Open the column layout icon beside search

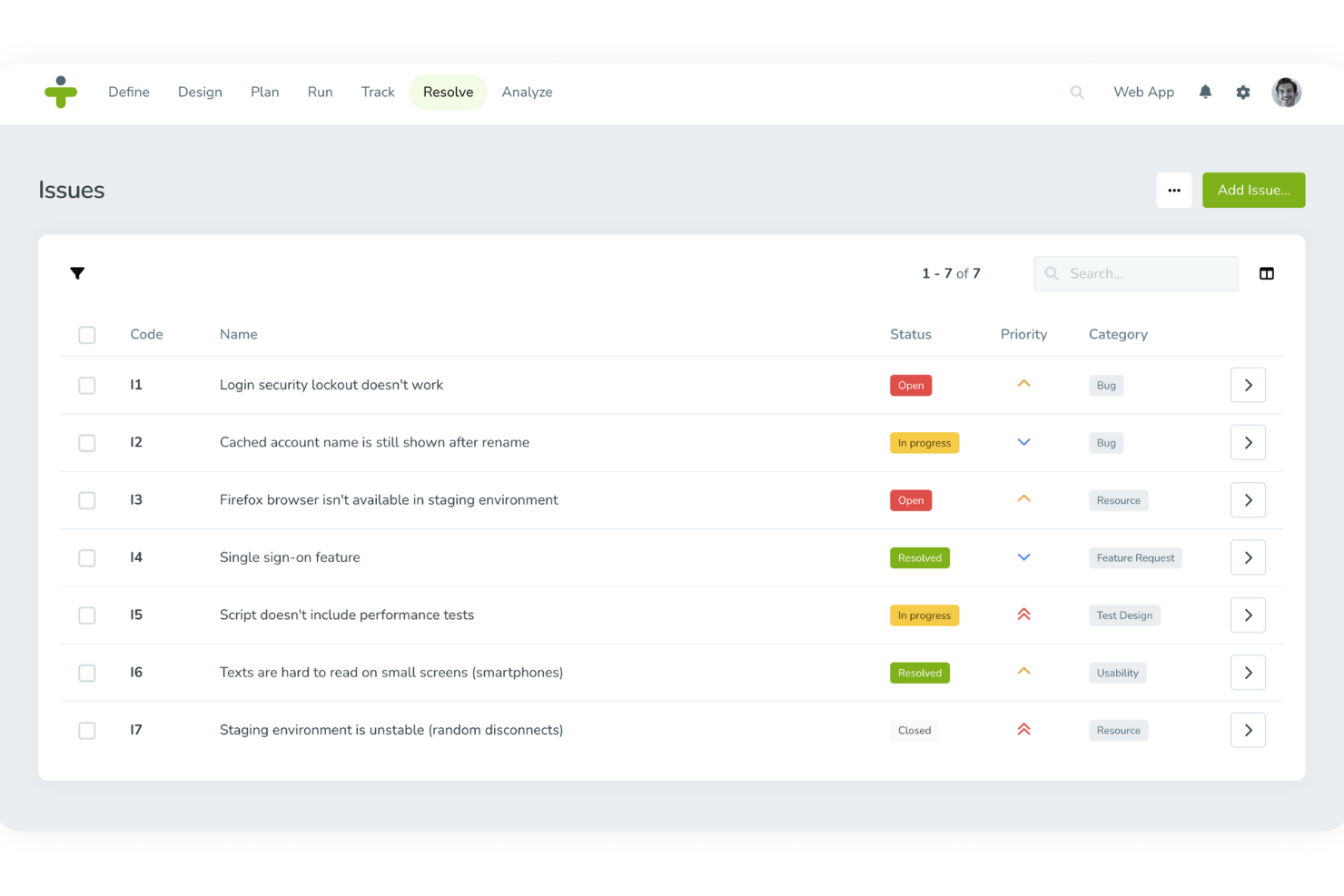point(1266,273)
